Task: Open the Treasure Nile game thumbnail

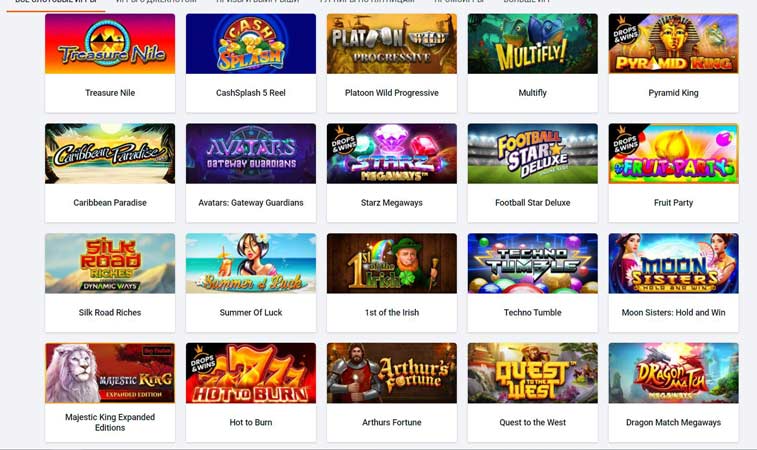Action: [x=110, y=44]
